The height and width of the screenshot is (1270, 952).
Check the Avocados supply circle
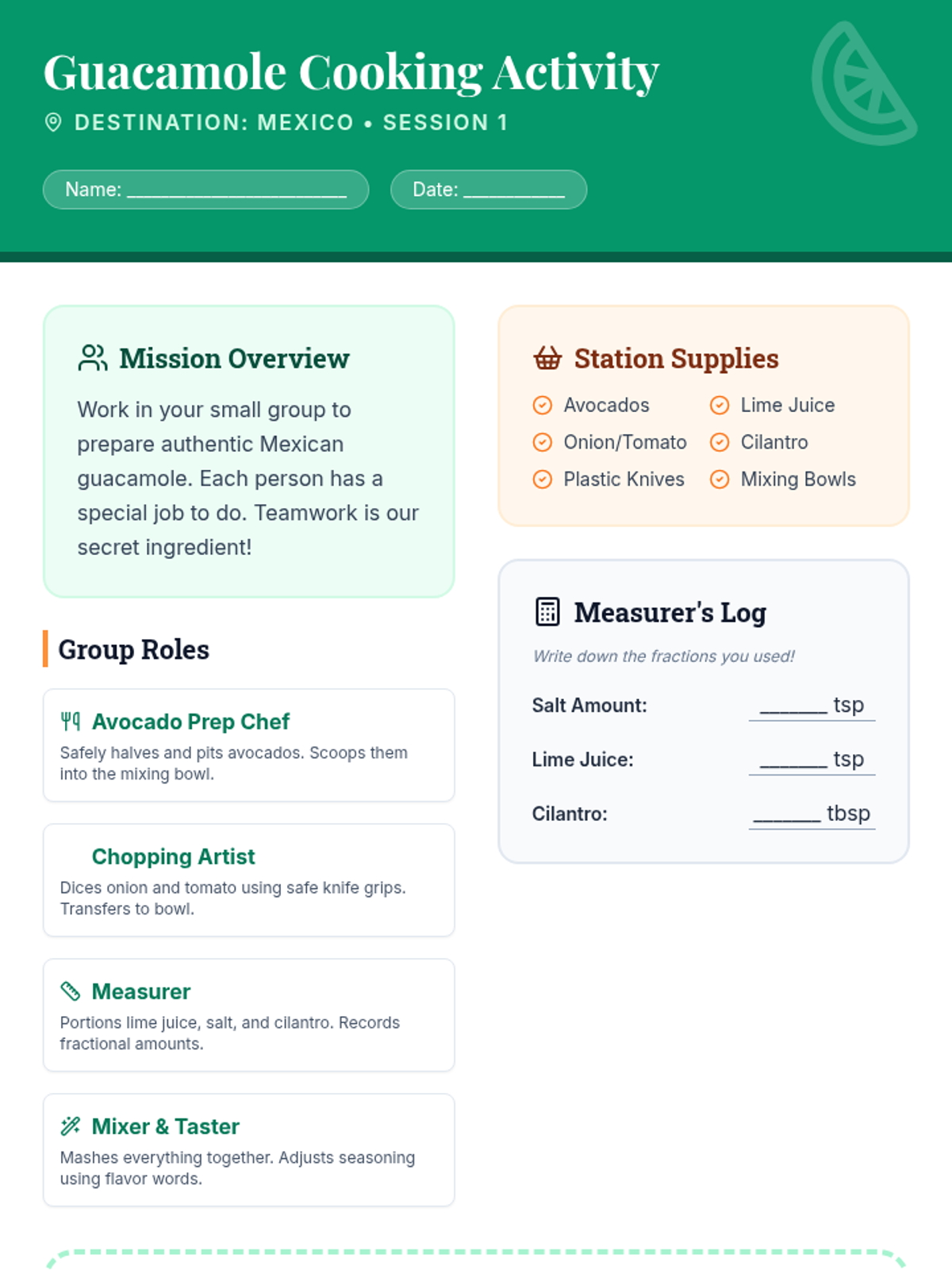[x=543, y=406]
